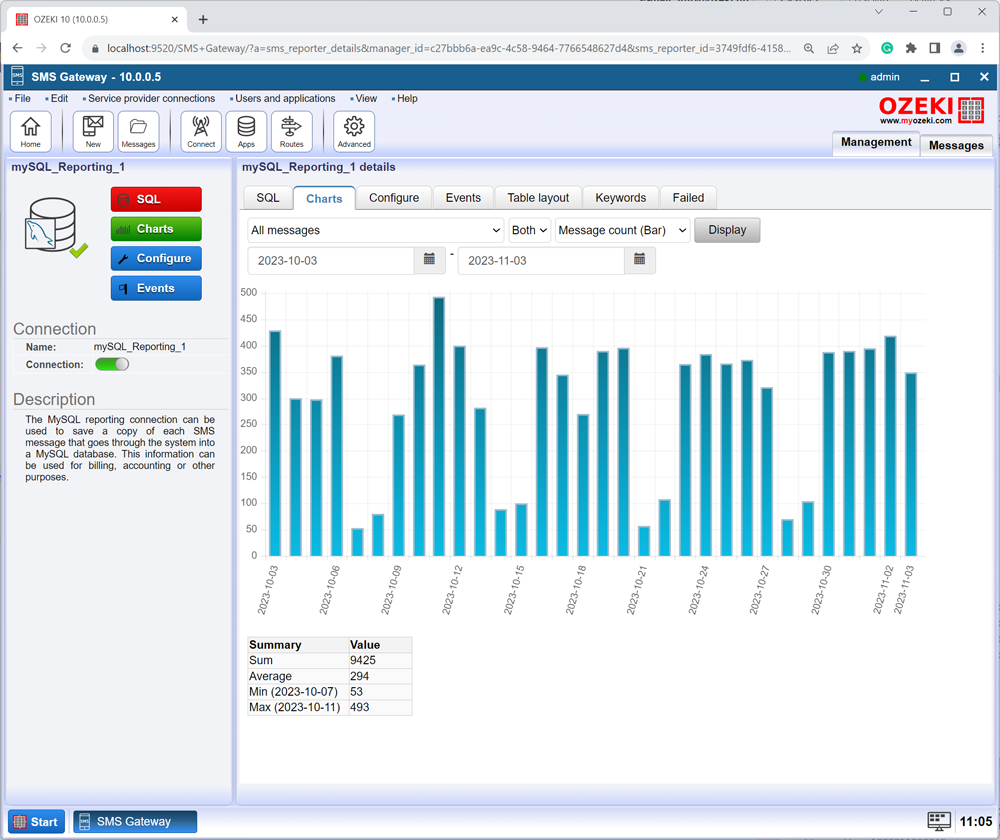Expand the All messages dropdown
The height and width of the screenshot is (840, 1000).
[376, 230]
